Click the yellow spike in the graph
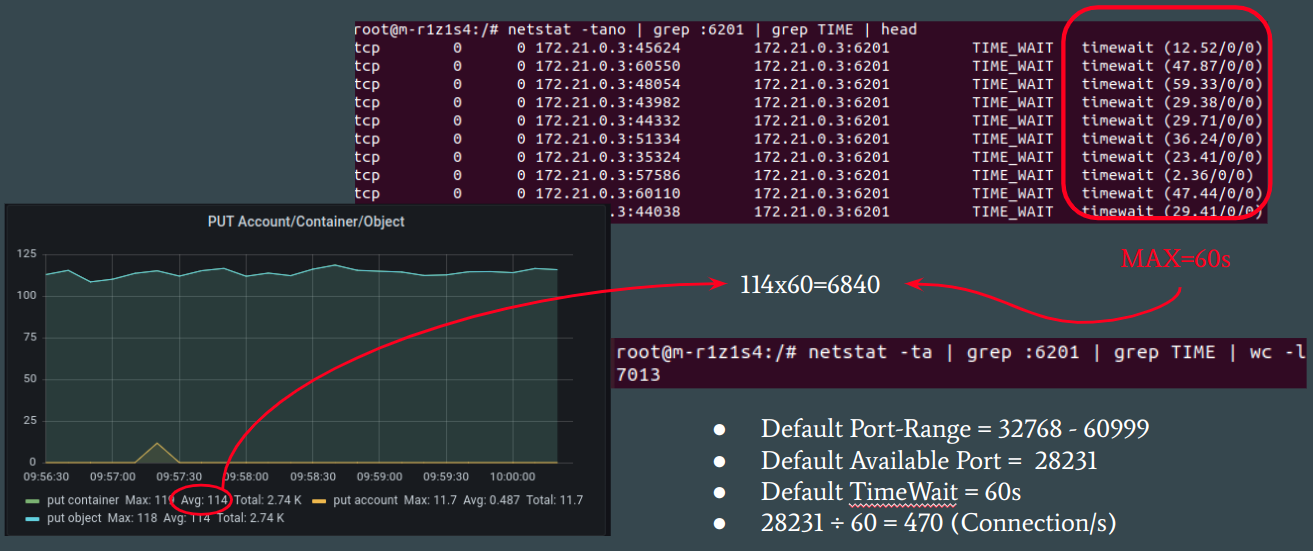The height and width of the screenshot is (551, 1313). tap(155, 449)
